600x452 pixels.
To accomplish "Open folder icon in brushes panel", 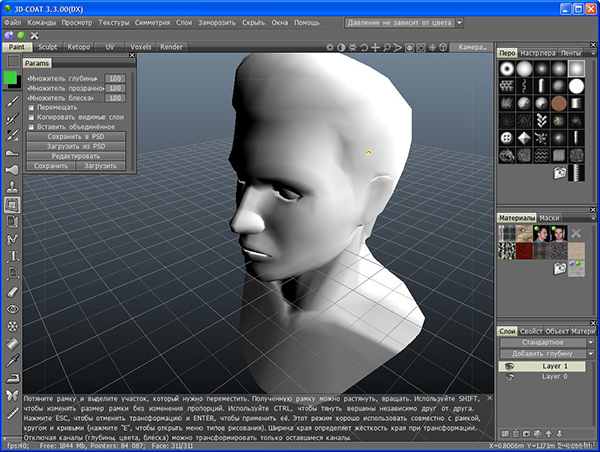I will click(x=559, y=174).
